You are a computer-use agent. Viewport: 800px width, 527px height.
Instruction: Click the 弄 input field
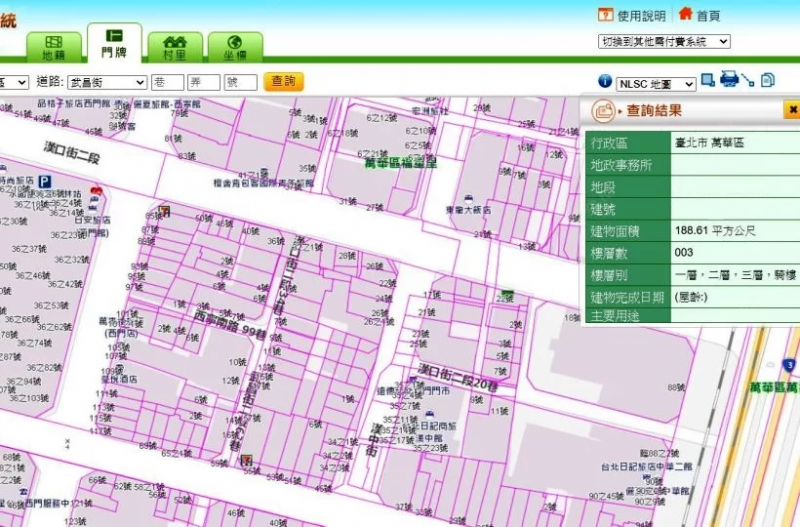(x=204, y=82)
